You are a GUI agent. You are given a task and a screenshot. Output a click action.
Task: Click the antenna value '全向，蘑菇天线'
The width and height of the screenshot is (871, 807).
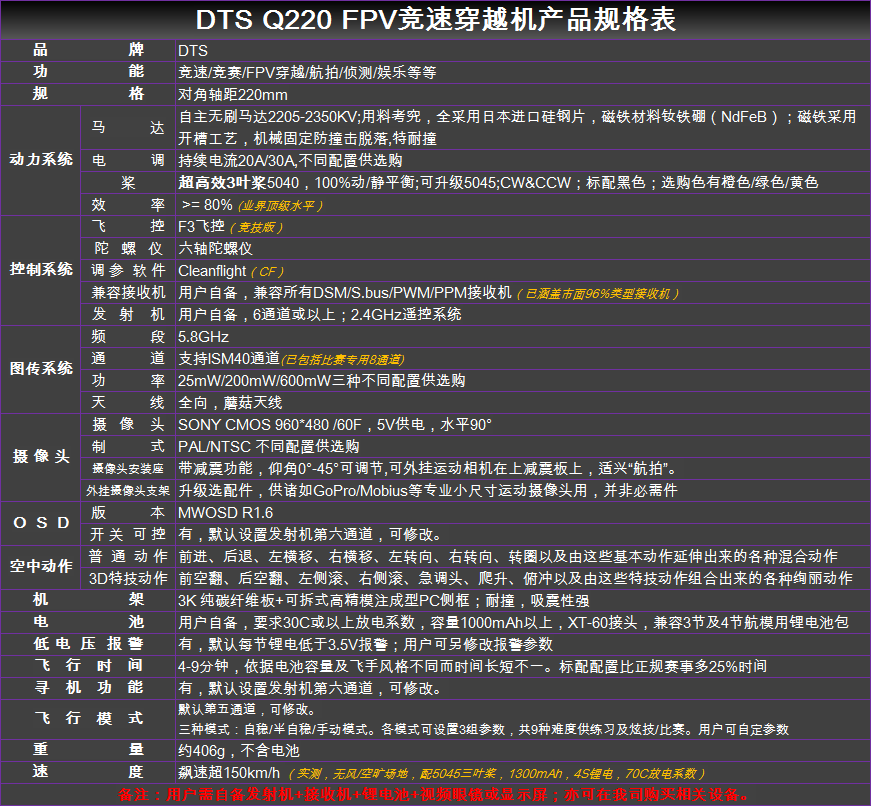point(230,402)
